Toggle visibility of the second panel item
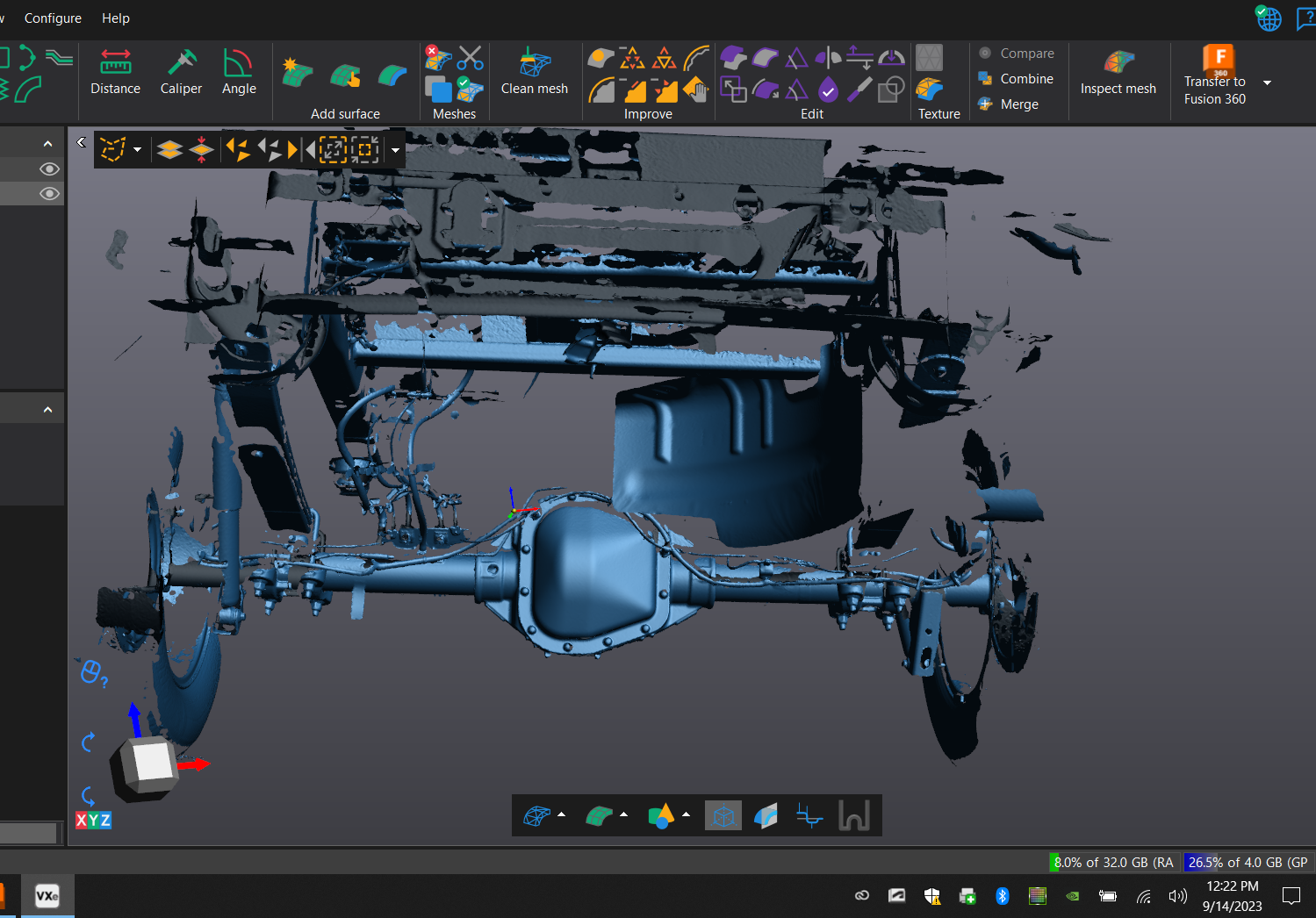The image size is (1316, 918). (49, 193)
